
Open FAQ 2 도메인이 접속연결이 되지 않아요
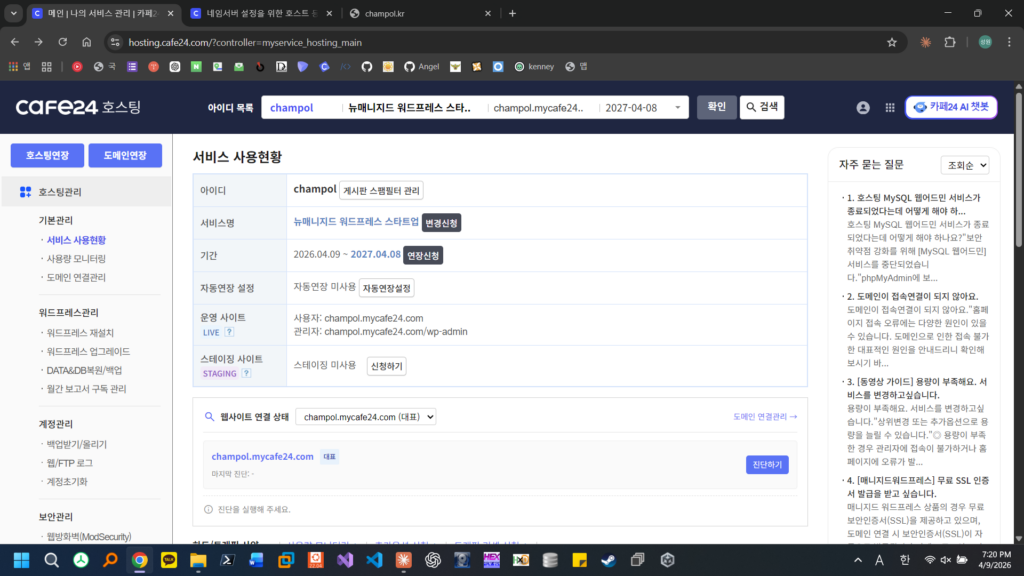tap(912, 296)
